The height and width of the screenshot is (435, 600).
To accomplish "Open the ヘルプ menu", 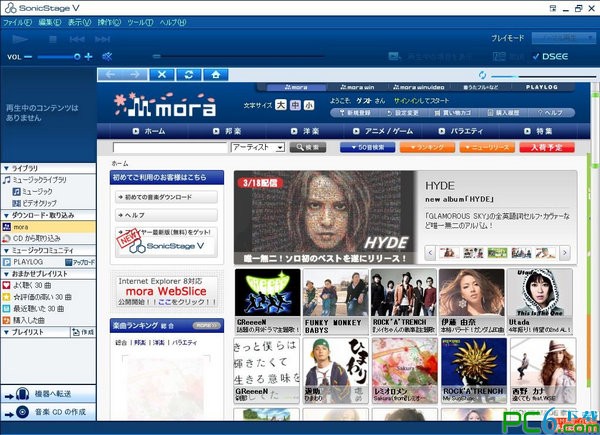I will pos(173,23).
